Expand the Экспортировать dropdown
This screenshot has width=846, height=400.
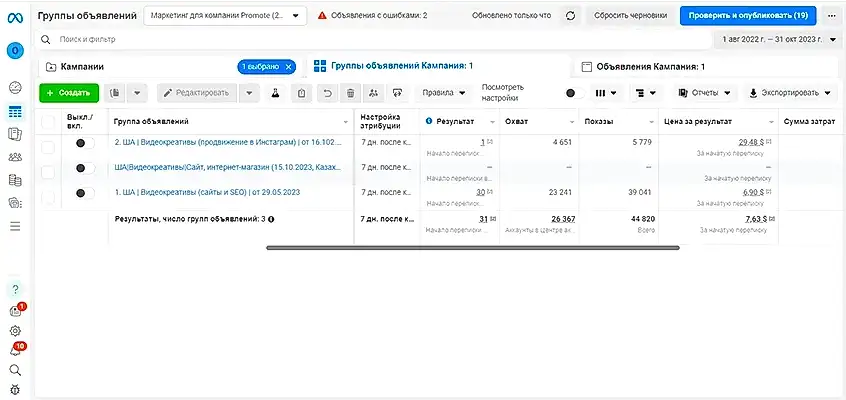pyautogui.click(x=789, y=93)
